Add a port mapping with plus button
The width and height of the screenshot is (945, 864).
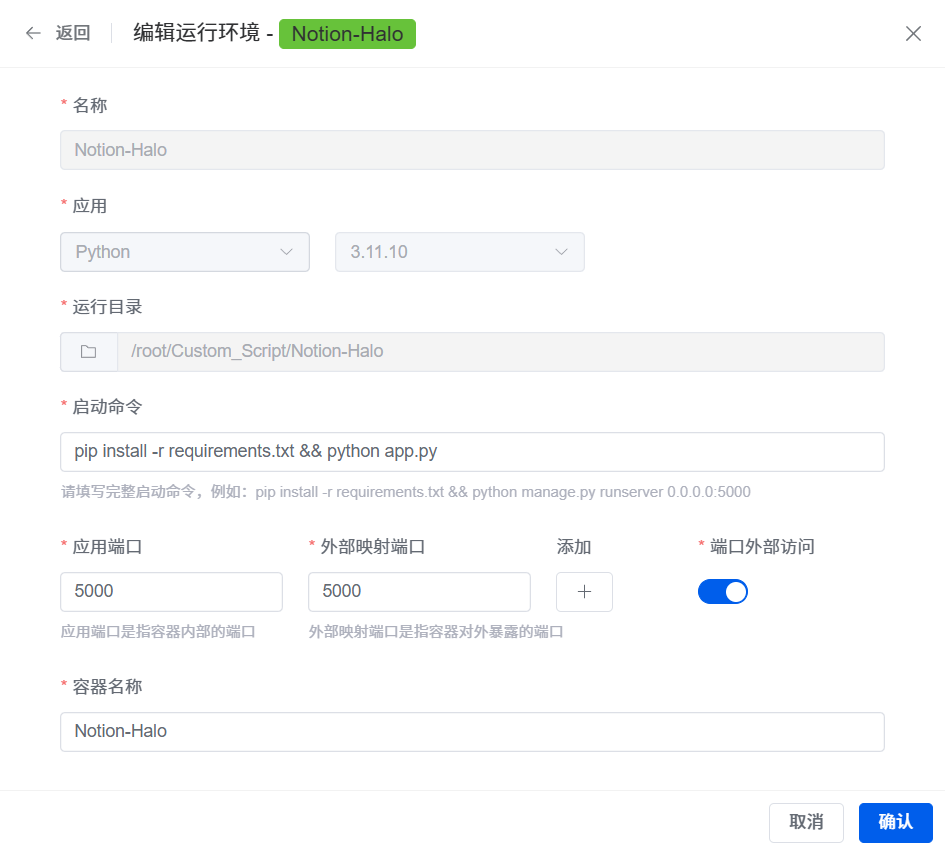pyautogui.click(x=584, y=592)
